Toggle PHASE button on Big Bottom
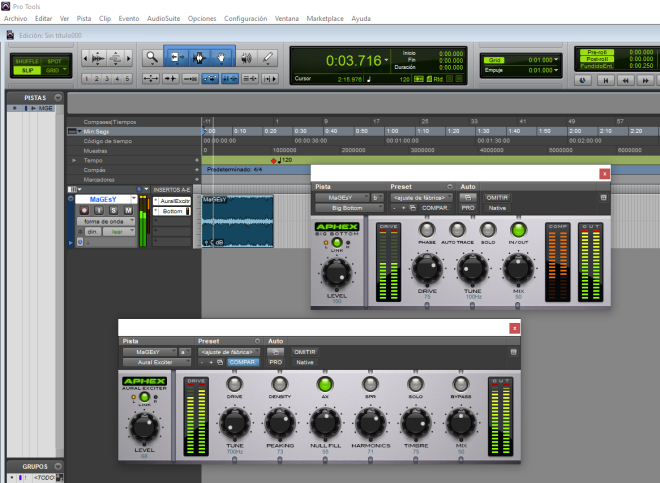 click(427, 230)
